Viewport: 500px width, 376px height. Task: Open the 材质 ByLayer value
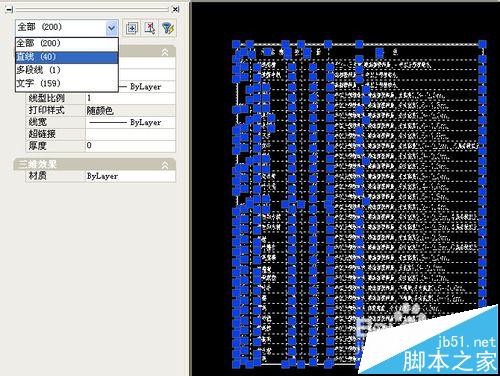(130, 176)
